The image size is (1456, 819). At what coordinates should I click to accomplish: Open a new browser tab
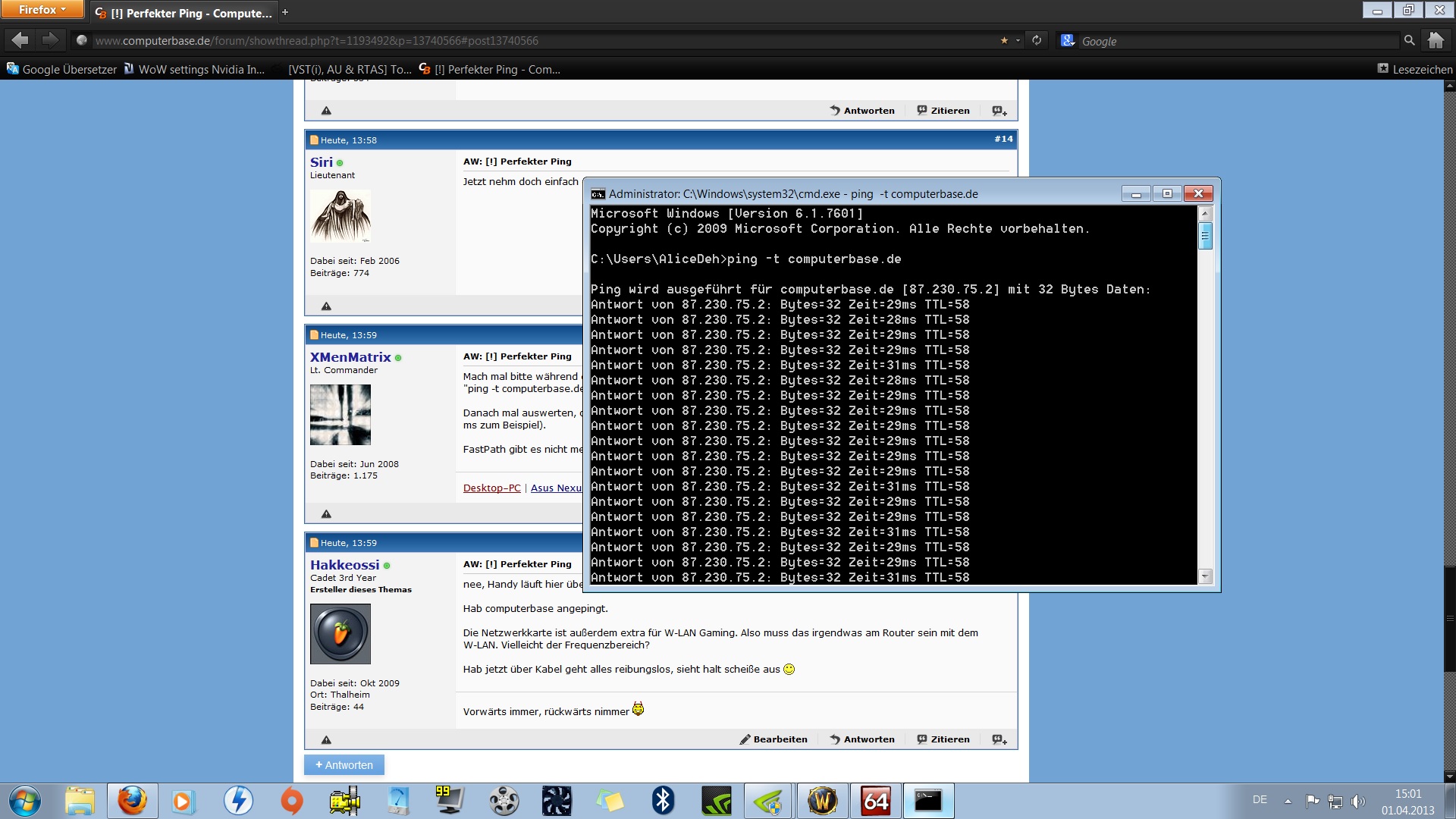click(285, 12)
